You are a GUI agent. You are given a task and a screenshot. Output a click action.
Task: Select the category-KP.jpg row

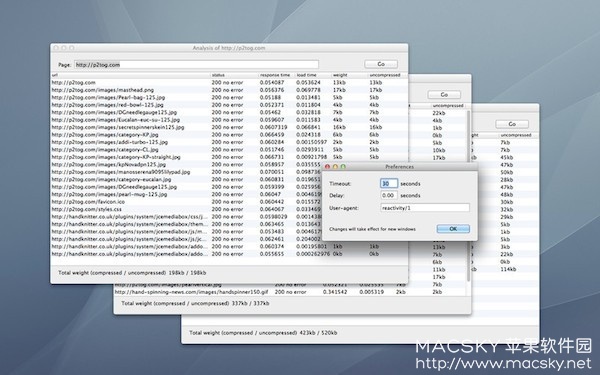[x=229, y=135]
